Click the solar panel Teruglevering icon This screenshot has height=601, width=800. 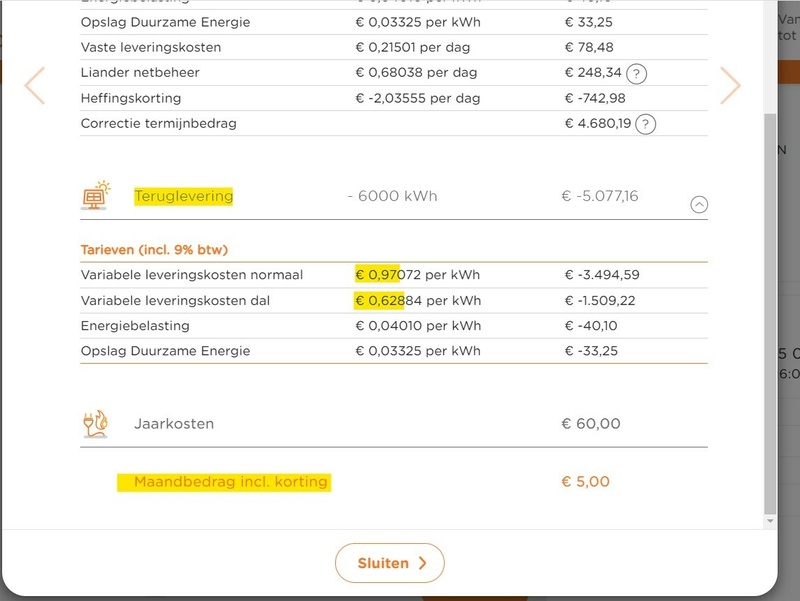pos(96,195)
